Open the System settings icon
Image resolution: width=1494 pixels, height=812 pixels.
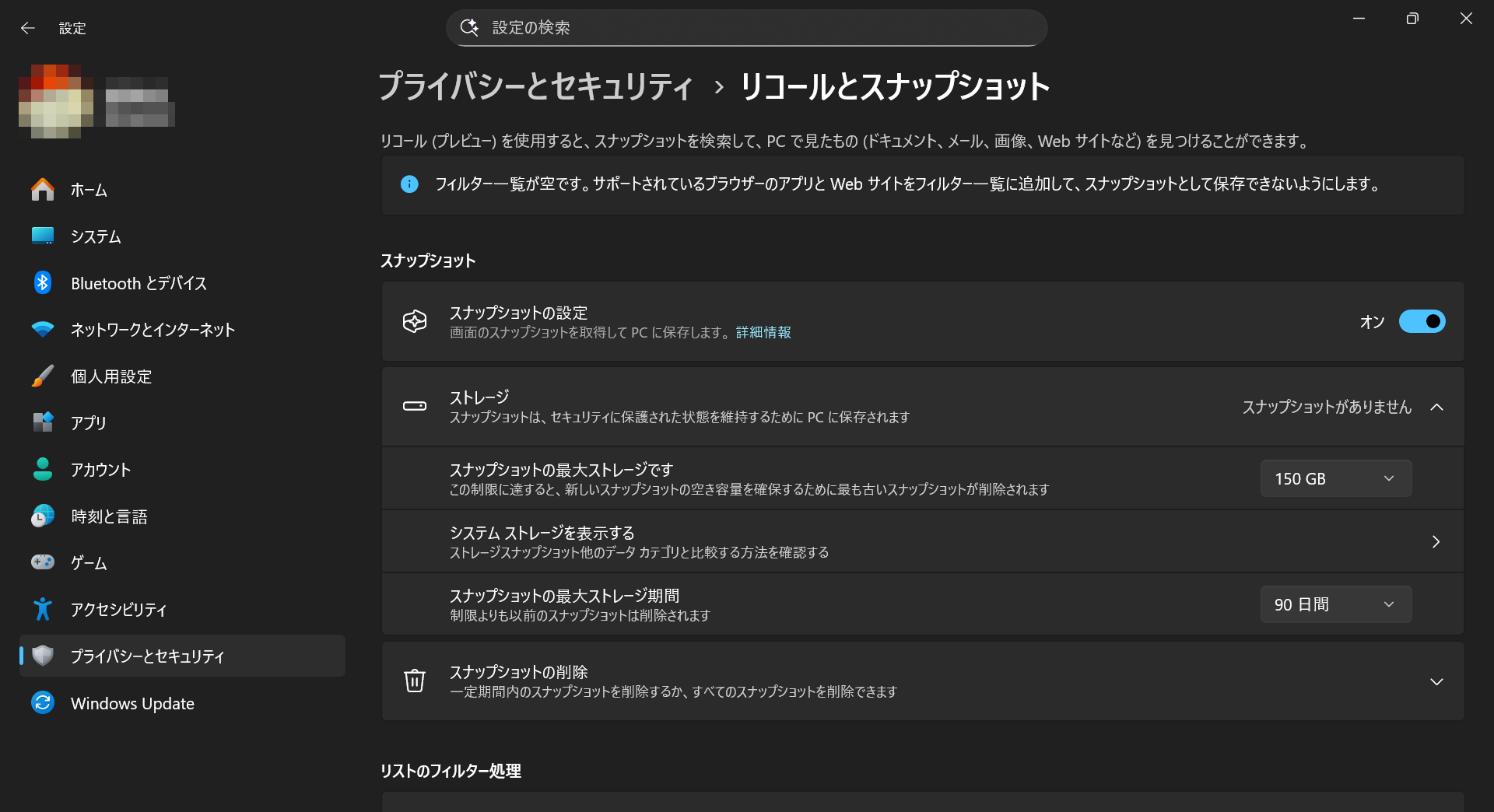[42, 236]
